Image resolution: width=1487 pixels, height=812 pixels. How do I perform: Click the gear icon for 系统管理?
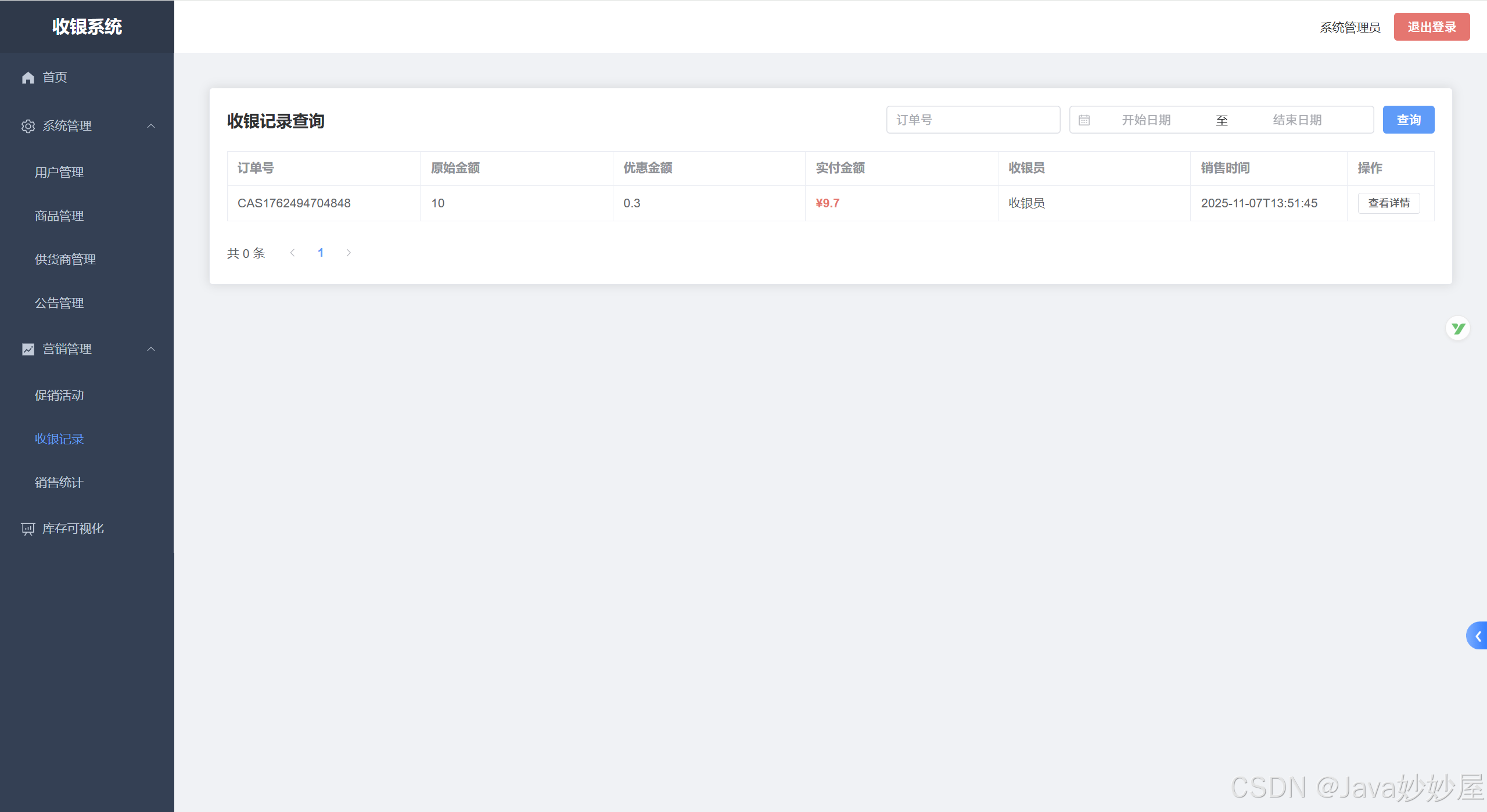[28, 126]
